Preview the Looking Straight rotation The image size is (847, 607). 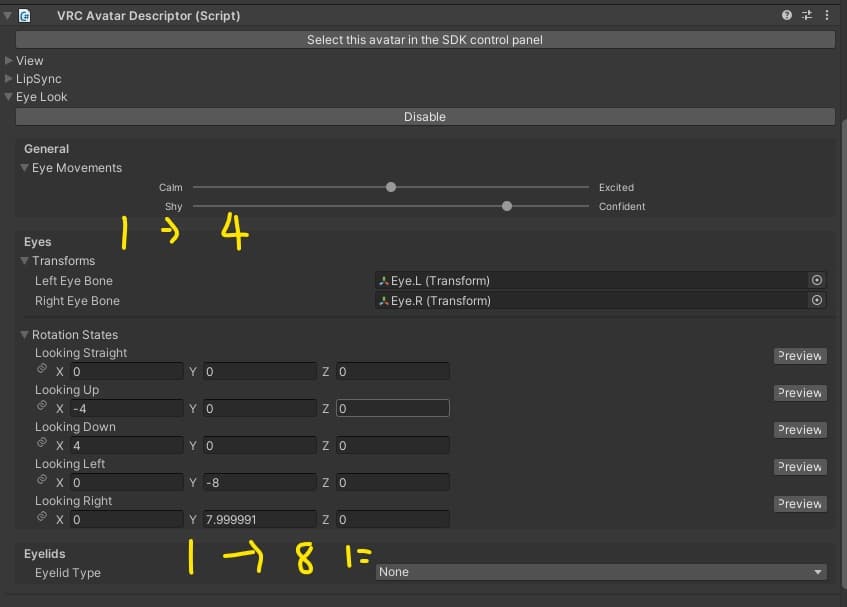(x=800, y=356)
